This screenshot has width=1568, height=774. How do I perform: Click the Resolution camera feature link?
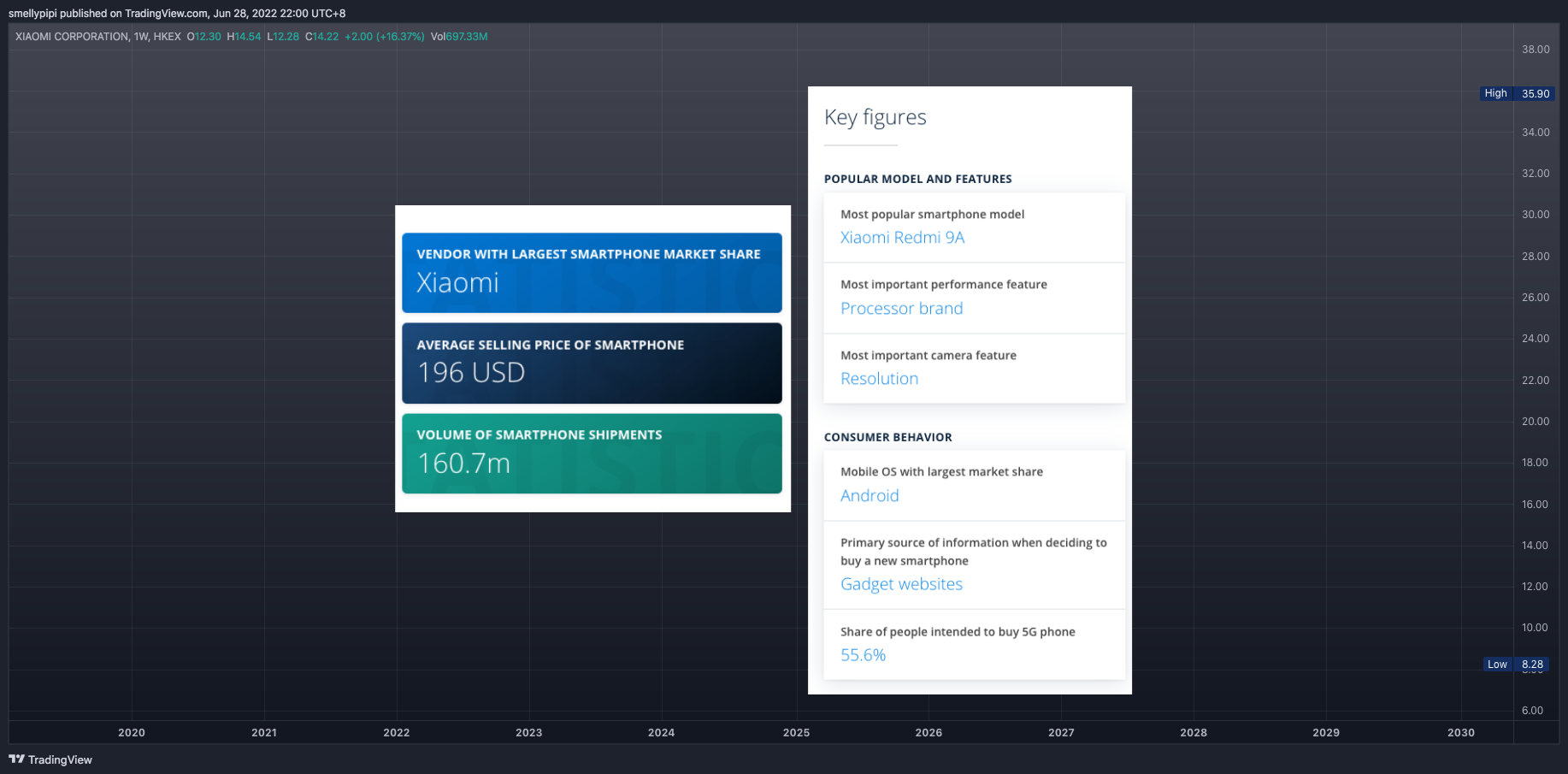[879, 379]
